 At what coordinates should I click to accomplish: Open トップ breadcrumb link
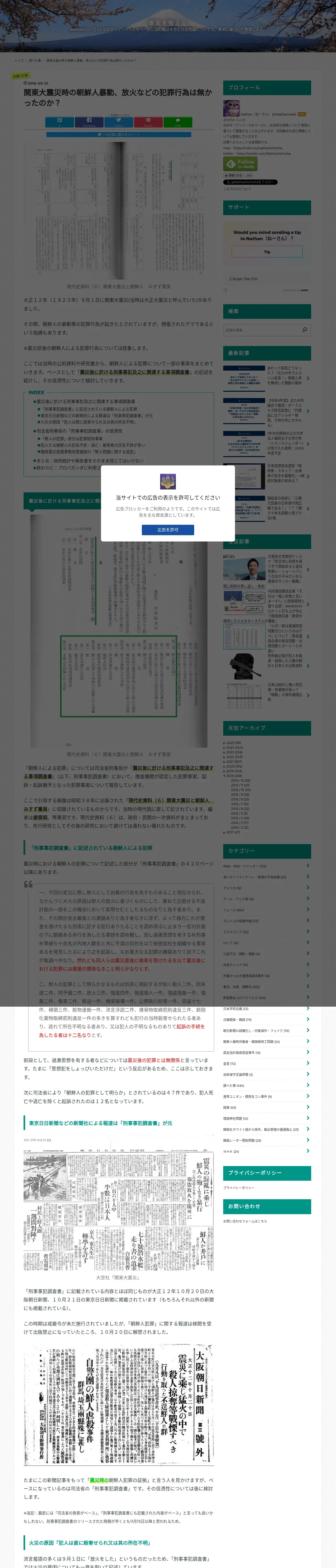[19, 60]
